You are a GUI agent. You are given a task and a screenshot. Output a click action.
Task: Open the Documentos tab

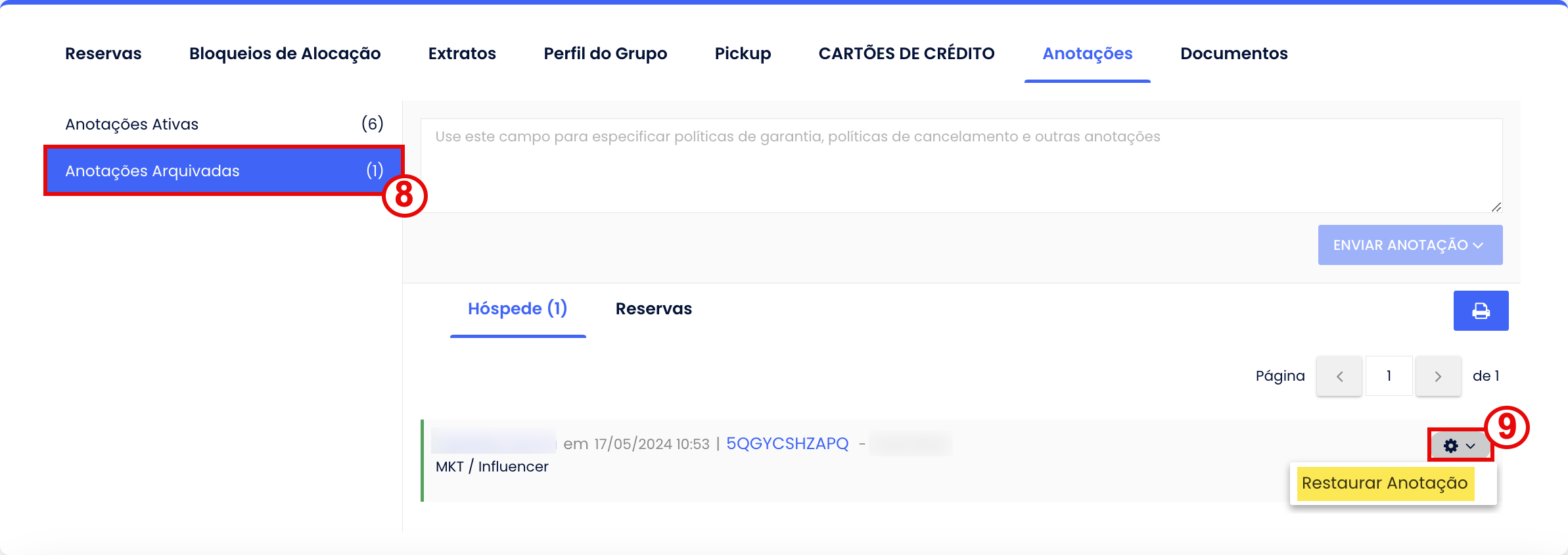click(x=1234, y=54)
